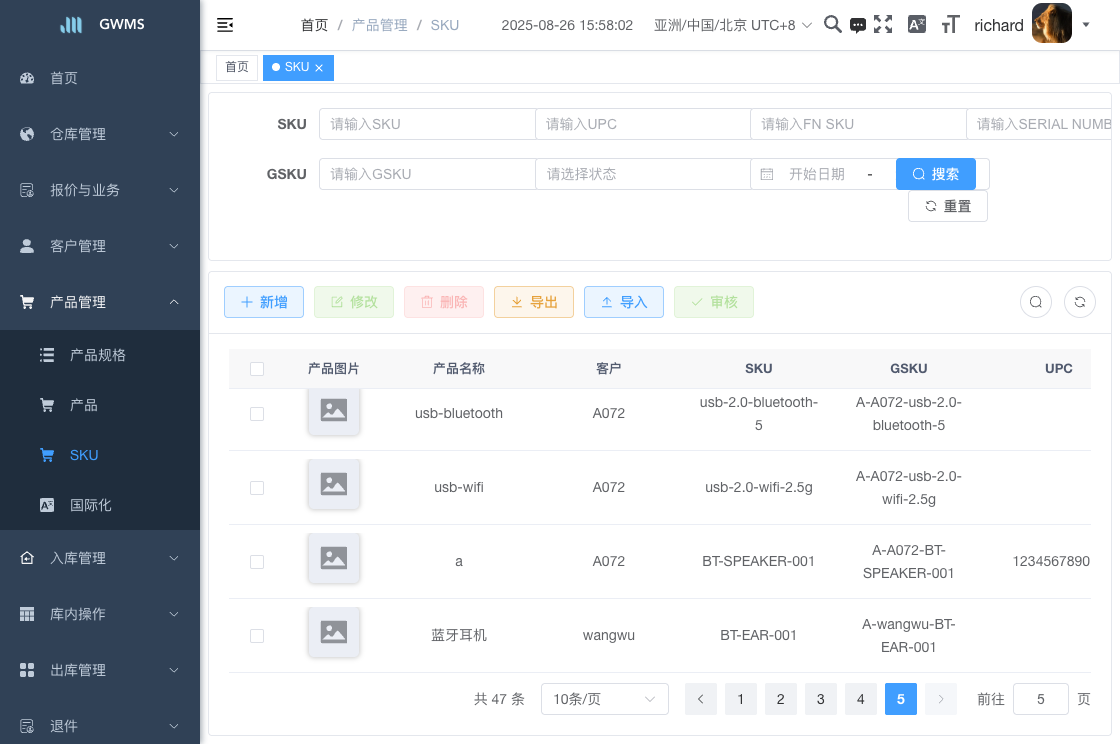The width and height of the screenshot is (1120, 744).
Task: Click the round refresh icon above table
Action: click(x=1080, y=302)
